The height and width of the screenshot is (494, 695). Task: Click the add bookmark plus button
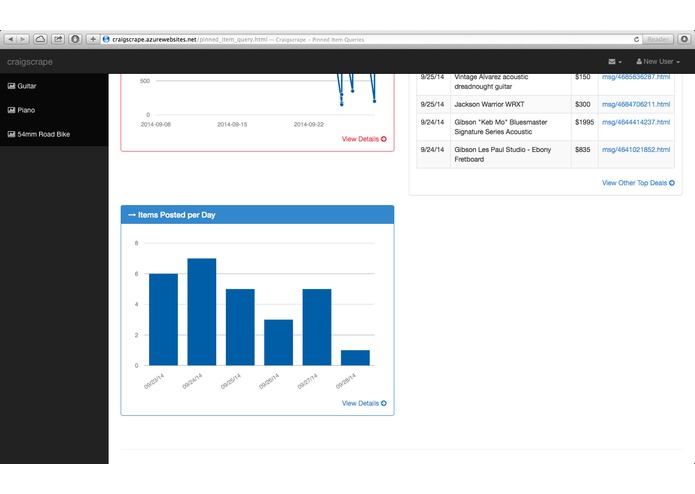(x=93, y=39)
